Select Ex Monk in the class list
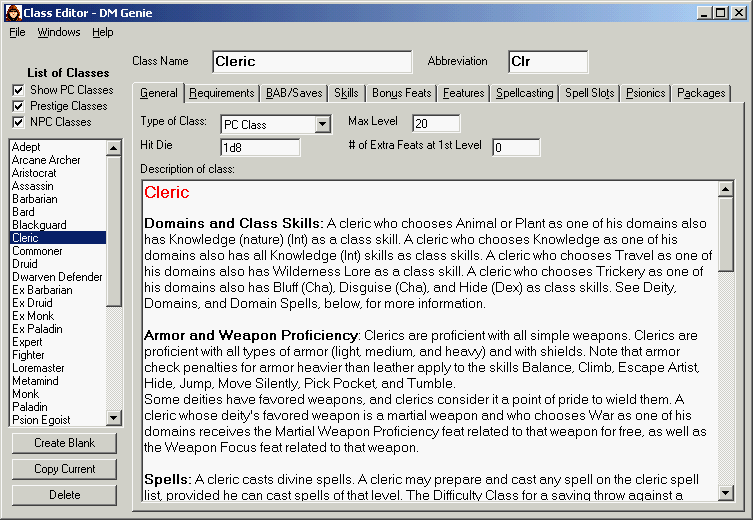This screenshot has width=753, height=520. pyautogui.click(x=58, y=315)
